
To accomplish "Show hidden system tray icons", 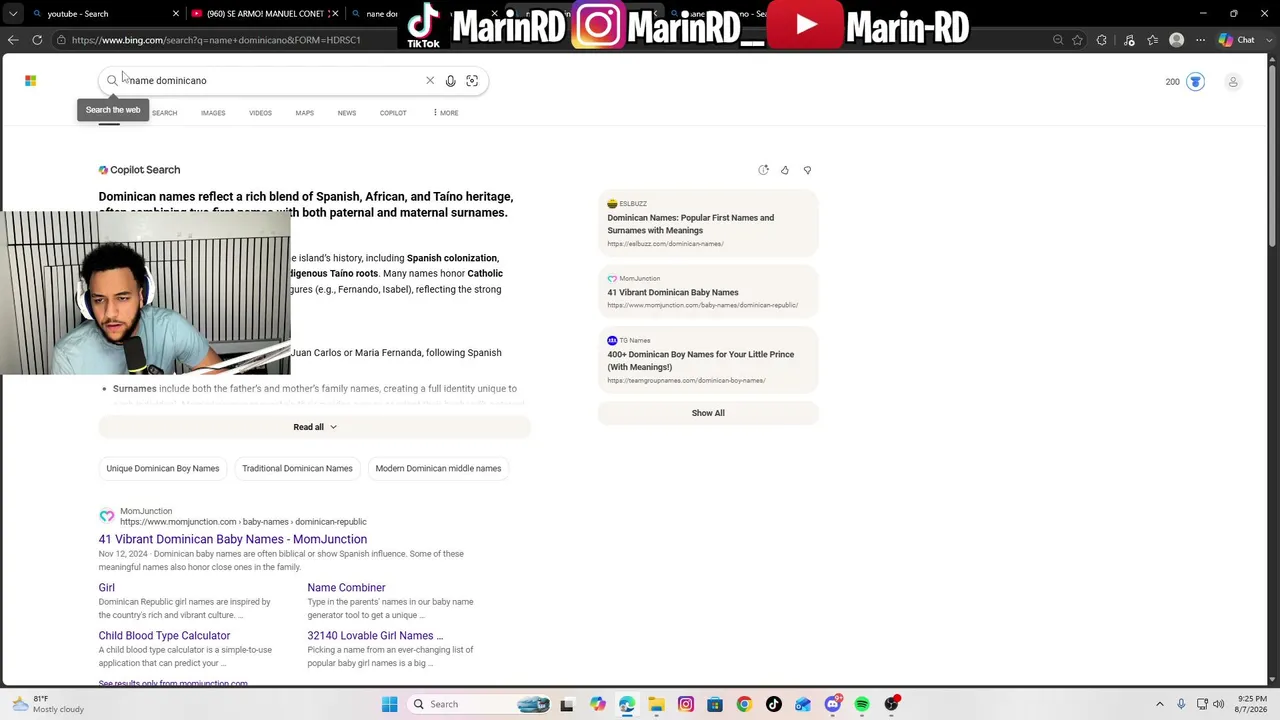I will (x=1160, y=704).
